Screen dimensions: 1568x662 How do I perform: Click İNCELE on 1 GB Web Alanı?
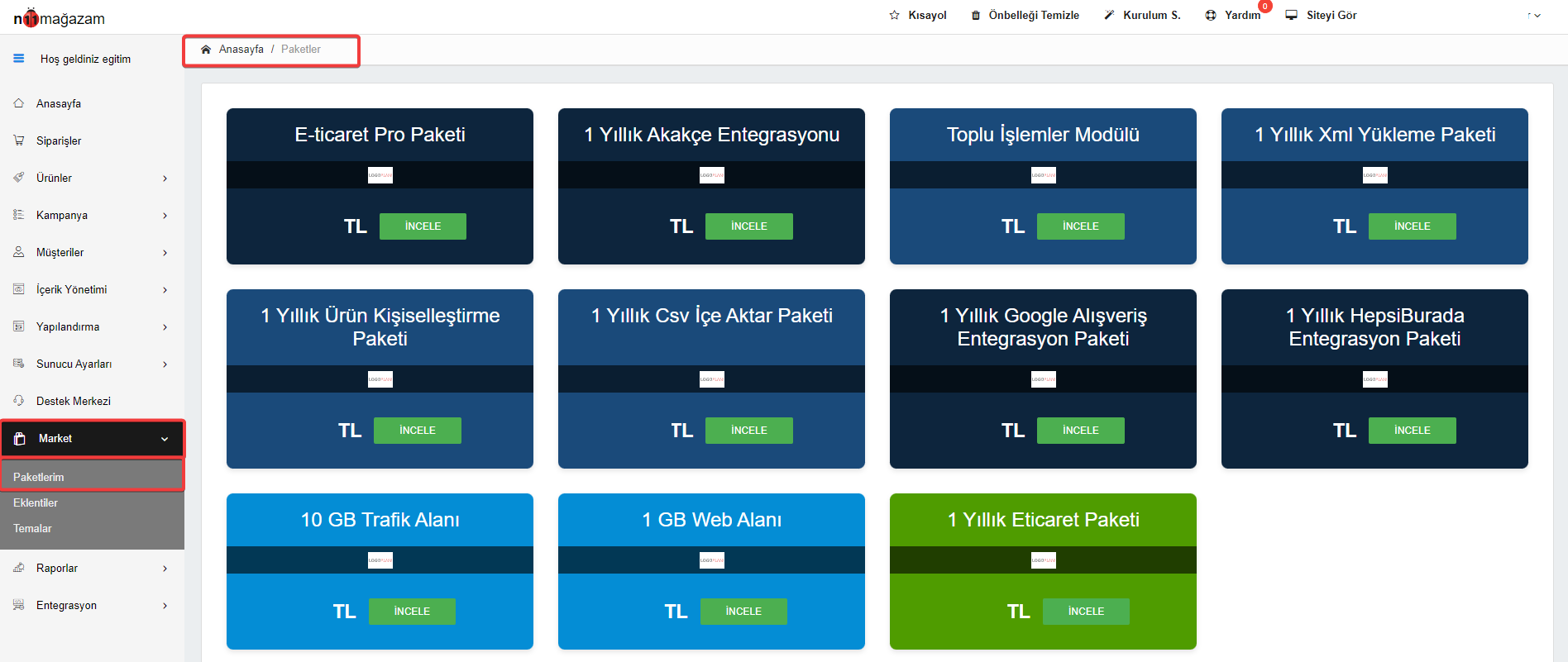743,612
